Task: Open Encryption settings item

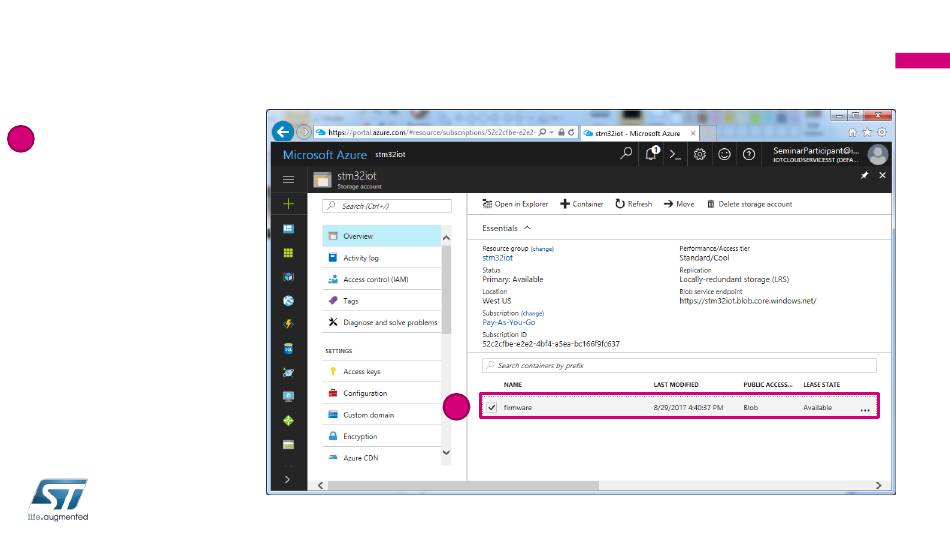Action: [x=382, y=436]
